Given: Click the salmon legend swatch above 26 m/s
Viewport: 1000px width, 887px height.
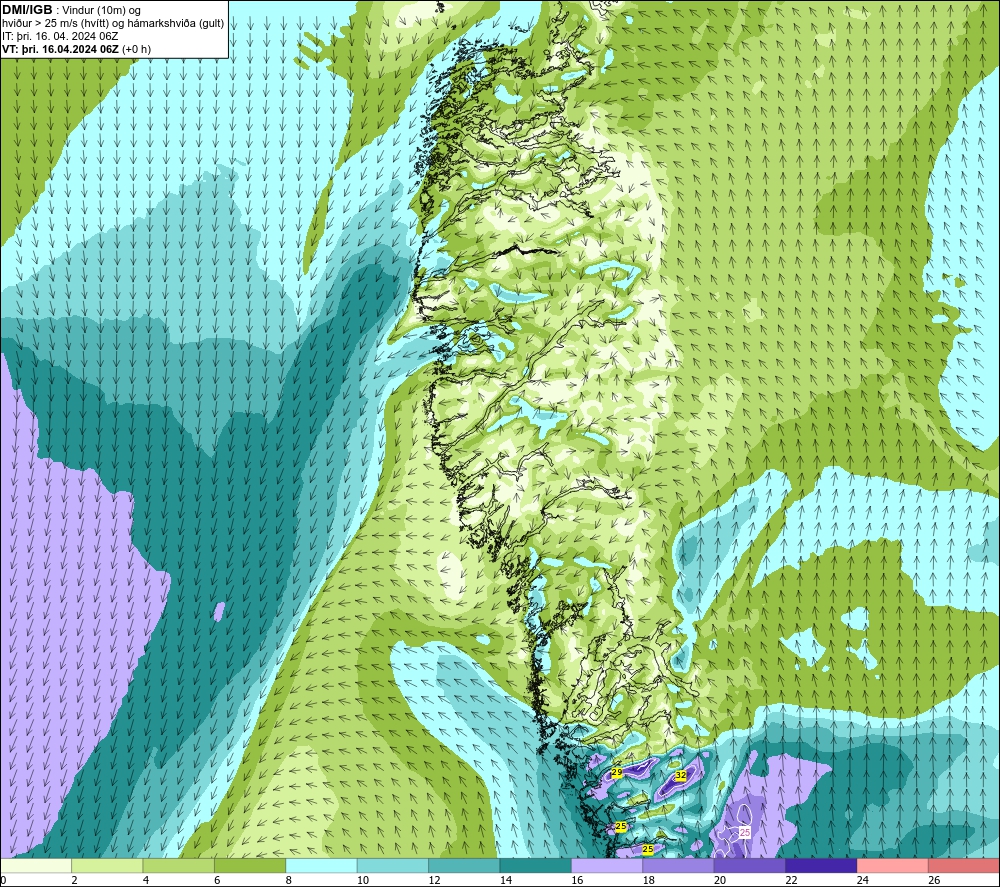Looking at the screenshot, I should point(964,866).
